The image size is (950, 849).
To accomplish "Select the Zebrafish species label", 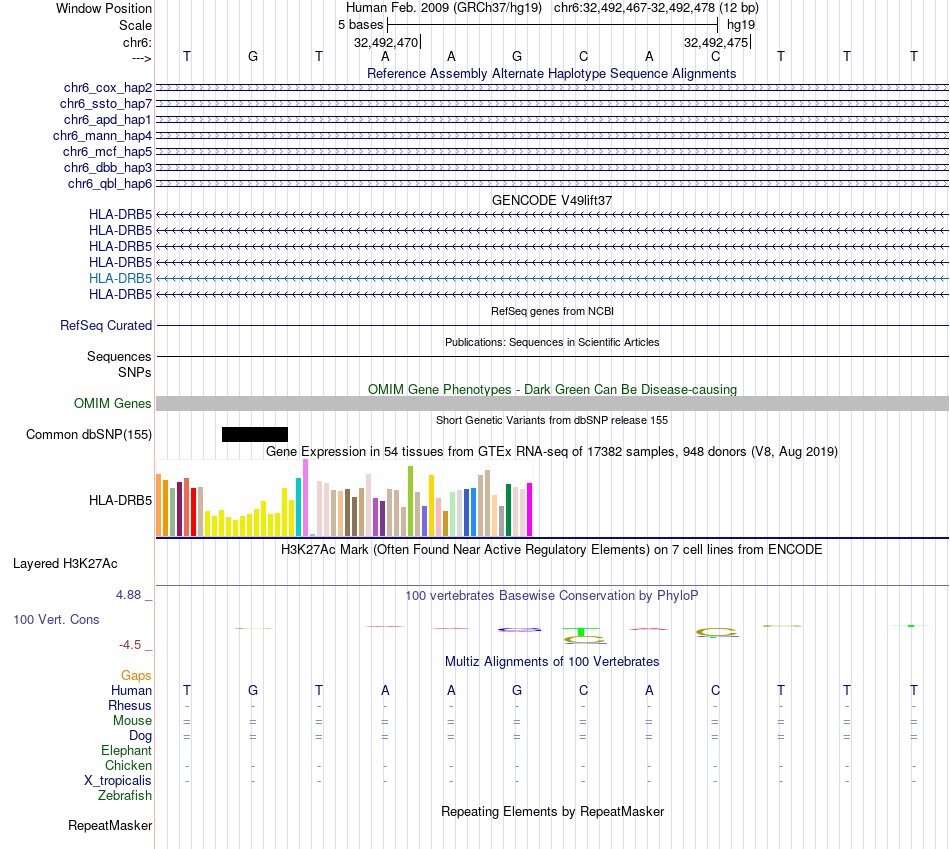I will tap(125, 796).
